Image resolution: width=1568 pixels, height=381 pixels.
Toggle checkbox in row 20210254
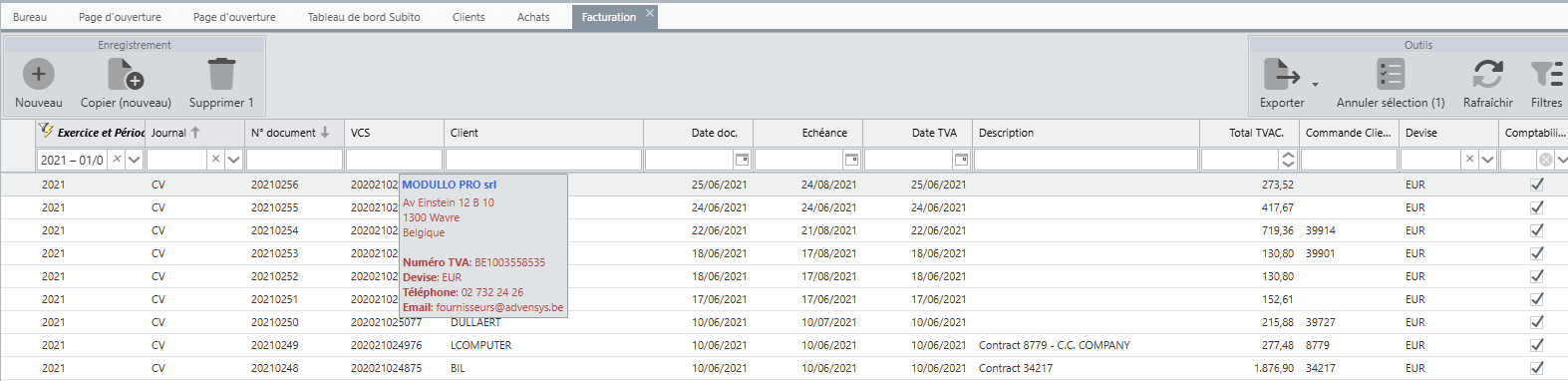(x=1537, y=230)
